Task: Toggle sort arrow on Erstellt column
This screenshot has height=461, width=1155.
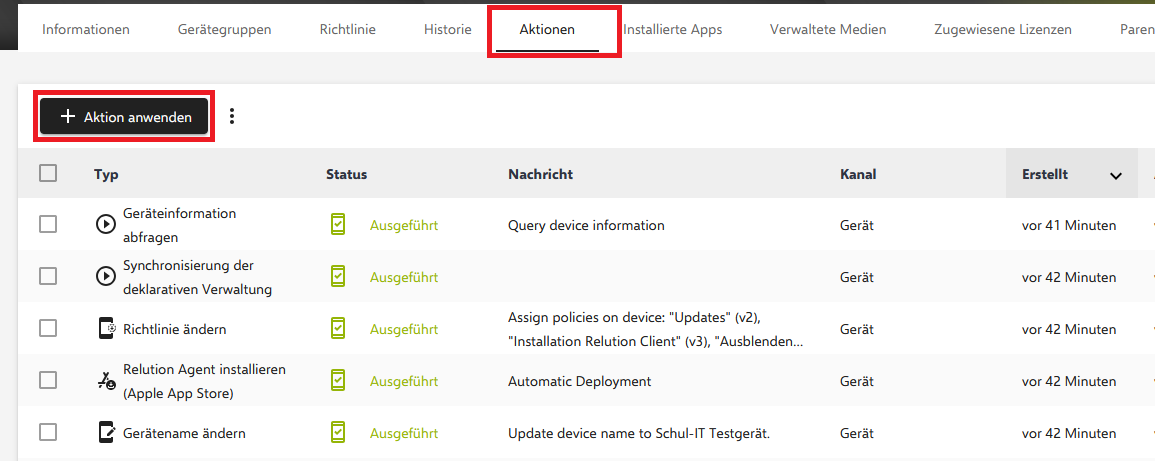Action: click(x=1116, y=175)
